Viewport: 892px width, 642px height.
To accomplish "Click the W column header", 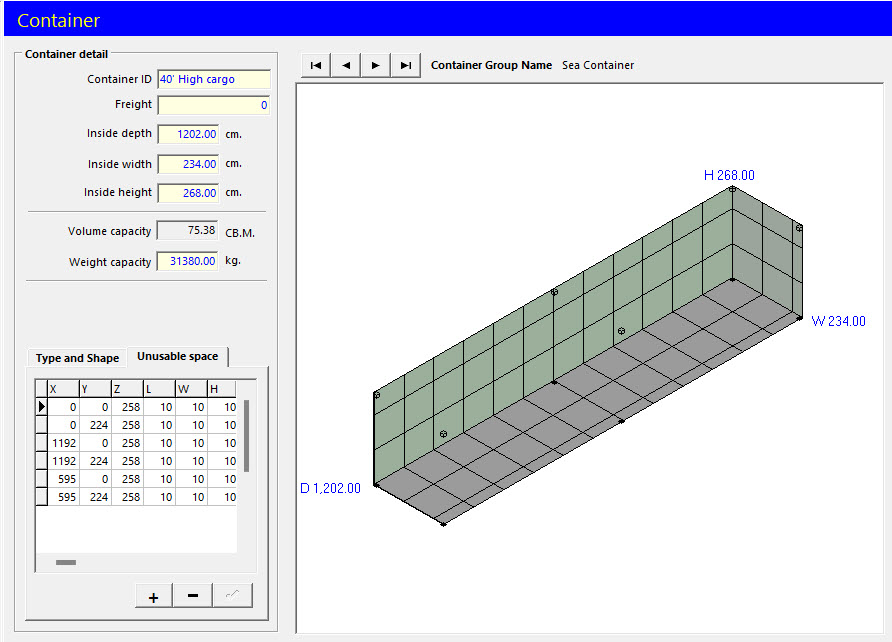I will click(x=191, y=389).
